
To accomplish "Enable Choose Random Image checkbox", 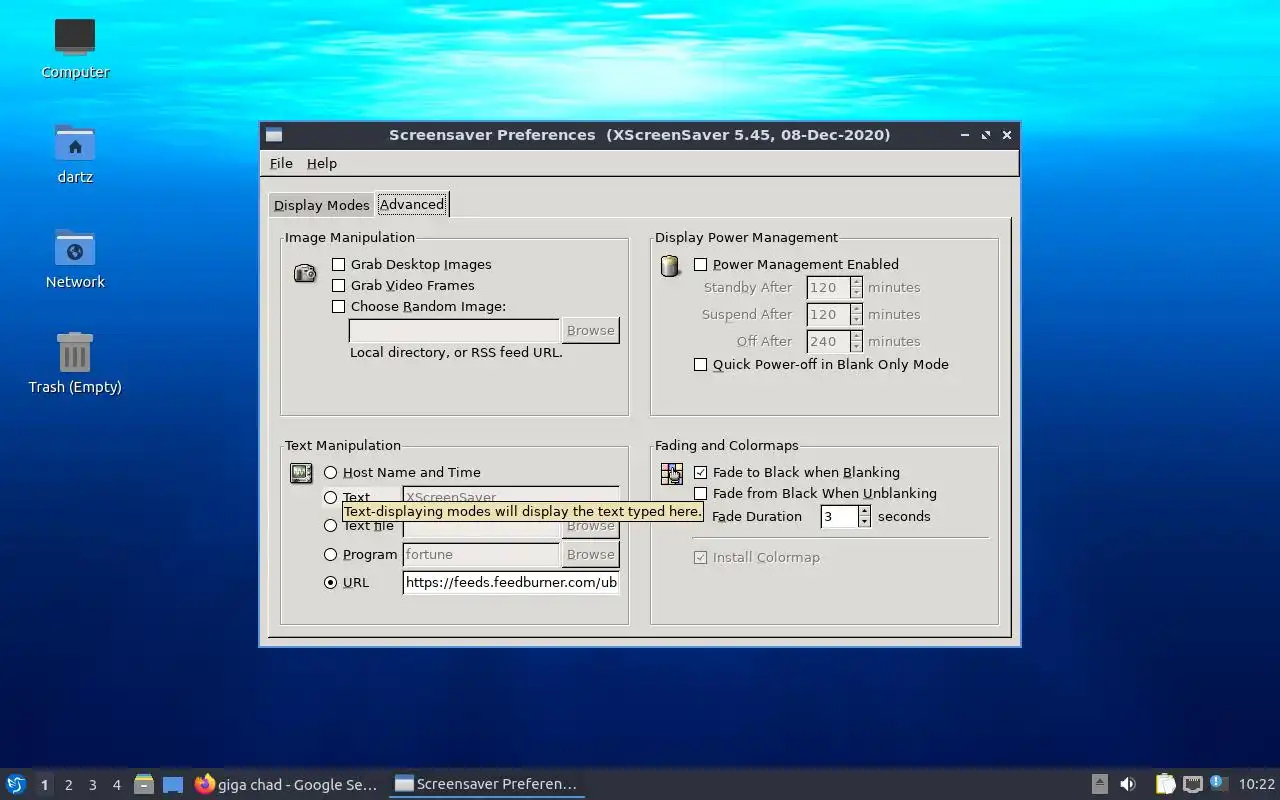I will 338,307.
